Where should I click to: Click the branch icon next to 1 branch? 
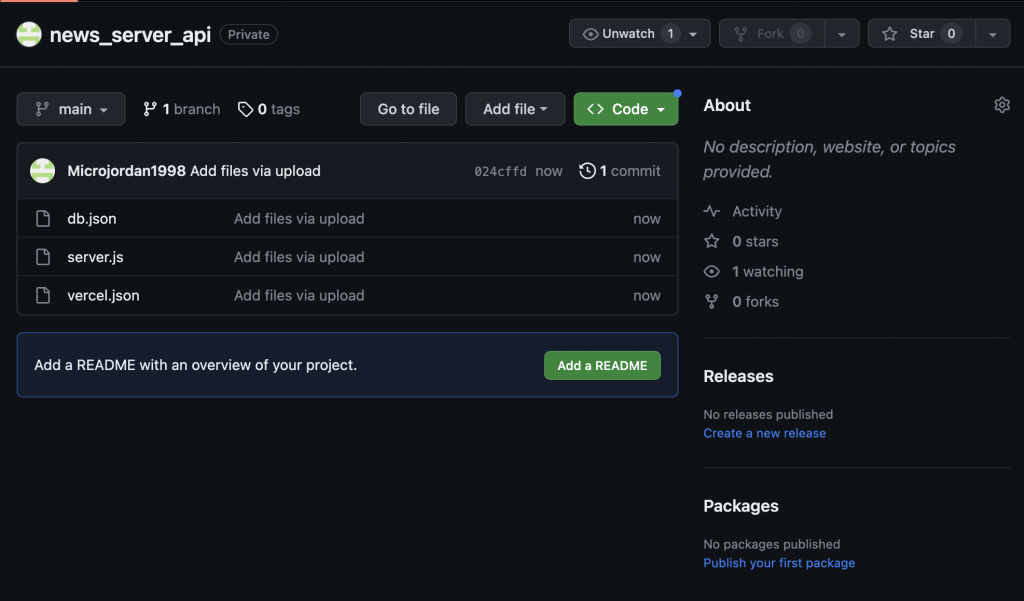point(150,109)
